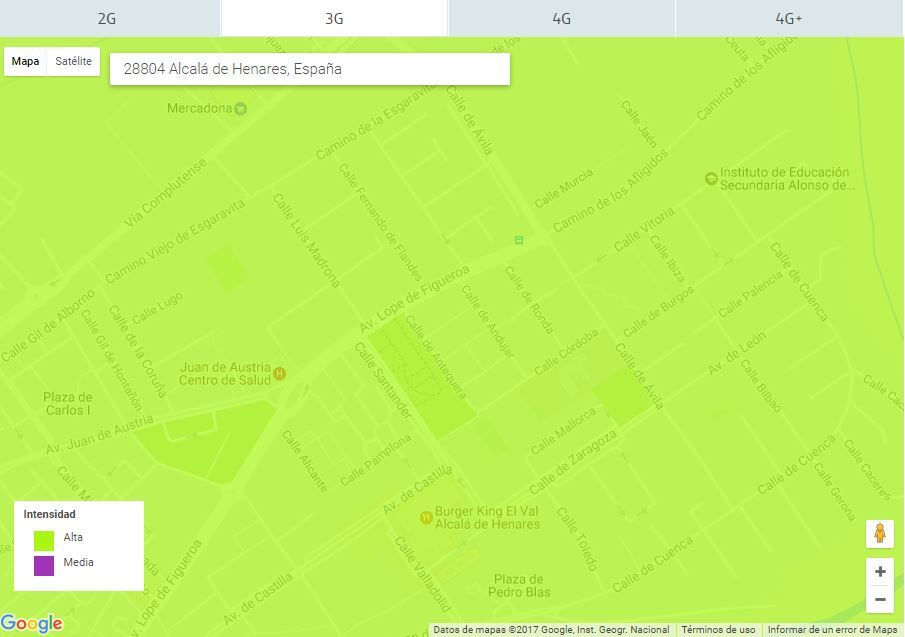The height and width of the screenshot is (637, 905).
Task: Click Informar de un error de Maps
Action: [x=832, y=630]
